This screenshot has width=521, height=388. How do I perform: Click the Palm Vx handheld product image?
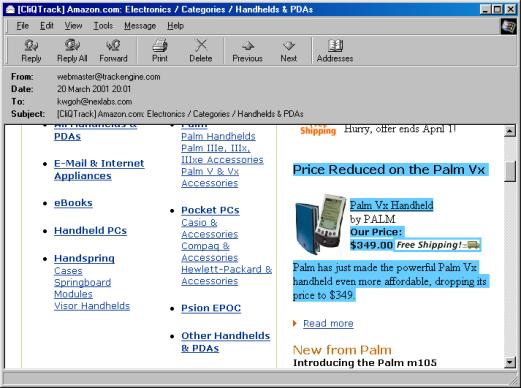321,225
